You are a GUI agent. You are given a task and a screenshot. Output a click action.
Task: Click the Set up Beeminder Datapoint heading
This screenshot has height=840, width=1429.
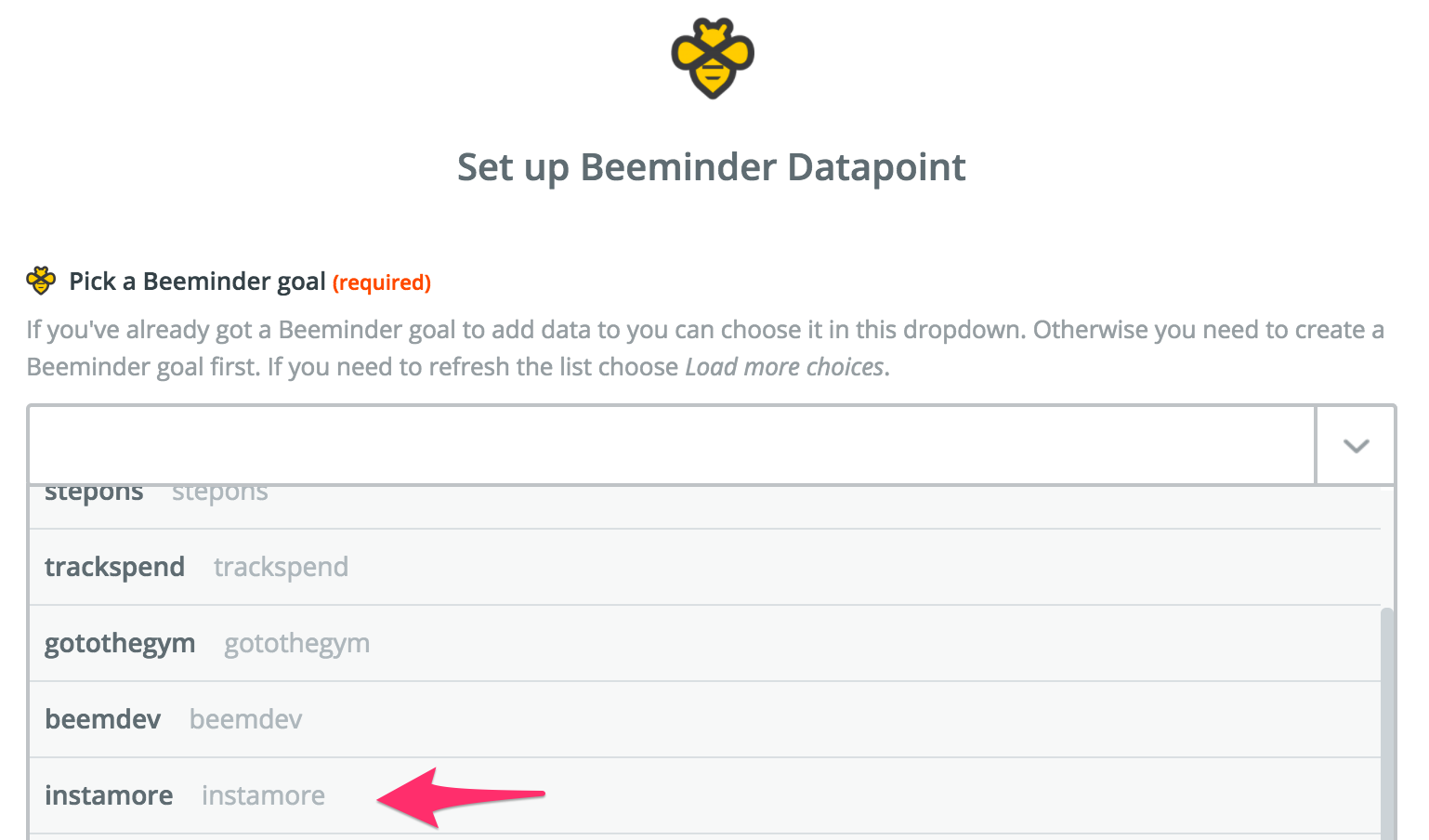tap(712, 167)
